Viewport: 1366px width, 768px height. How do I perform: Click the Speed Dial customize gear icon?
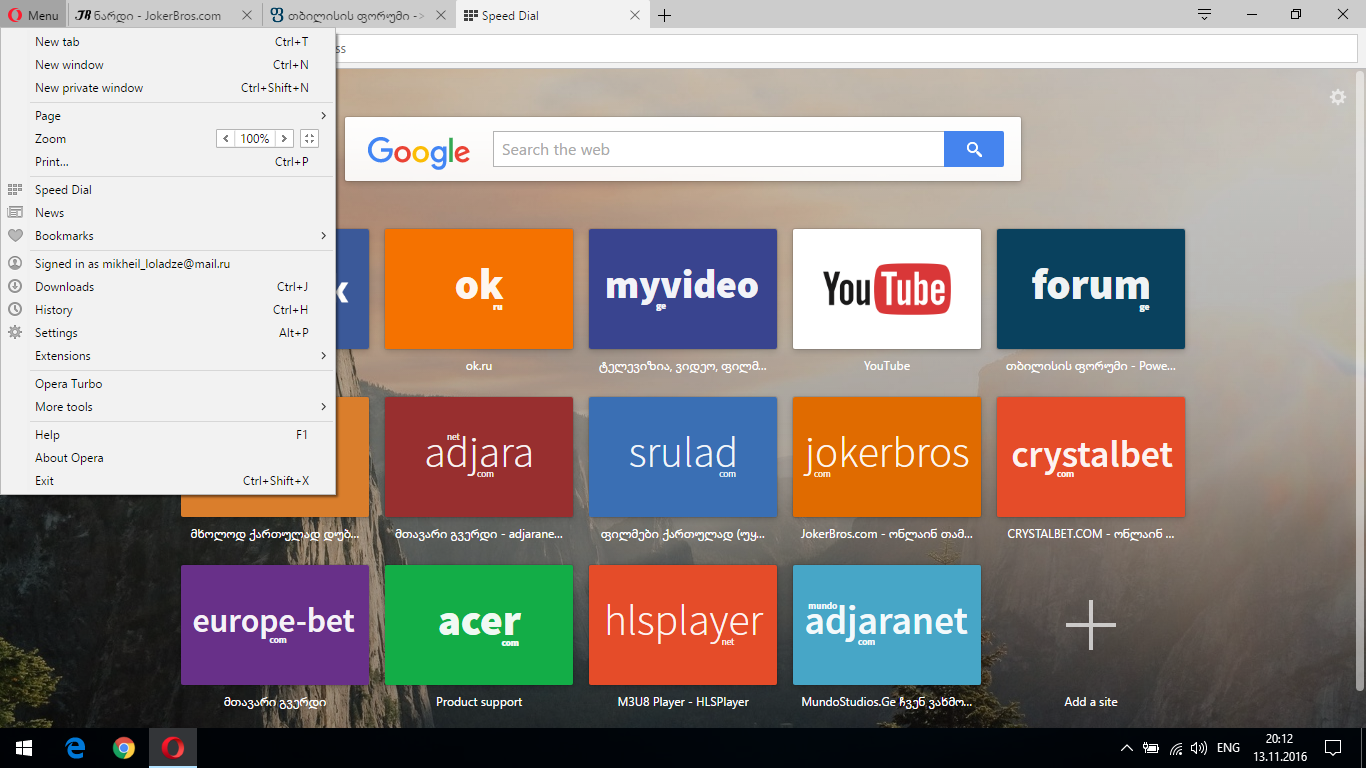pos(1338,97)
